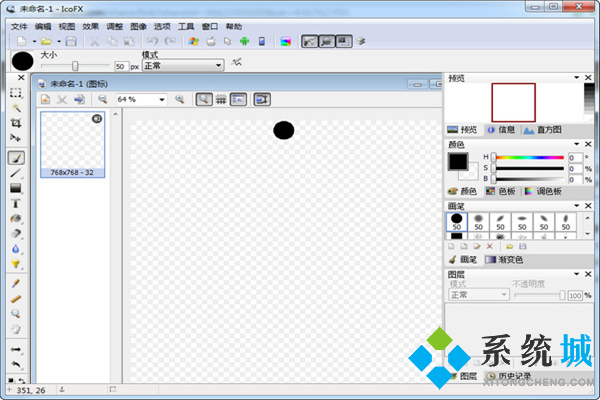The image size is (600, 400).
Task: Select the crop tool in toolbox
Action: pyautogui.click(x=16, y=121)
